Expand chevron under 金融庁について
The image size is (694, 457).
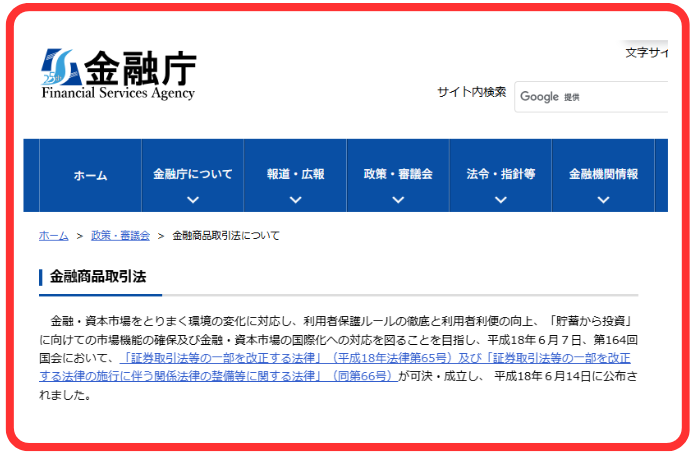pos(193,200)
